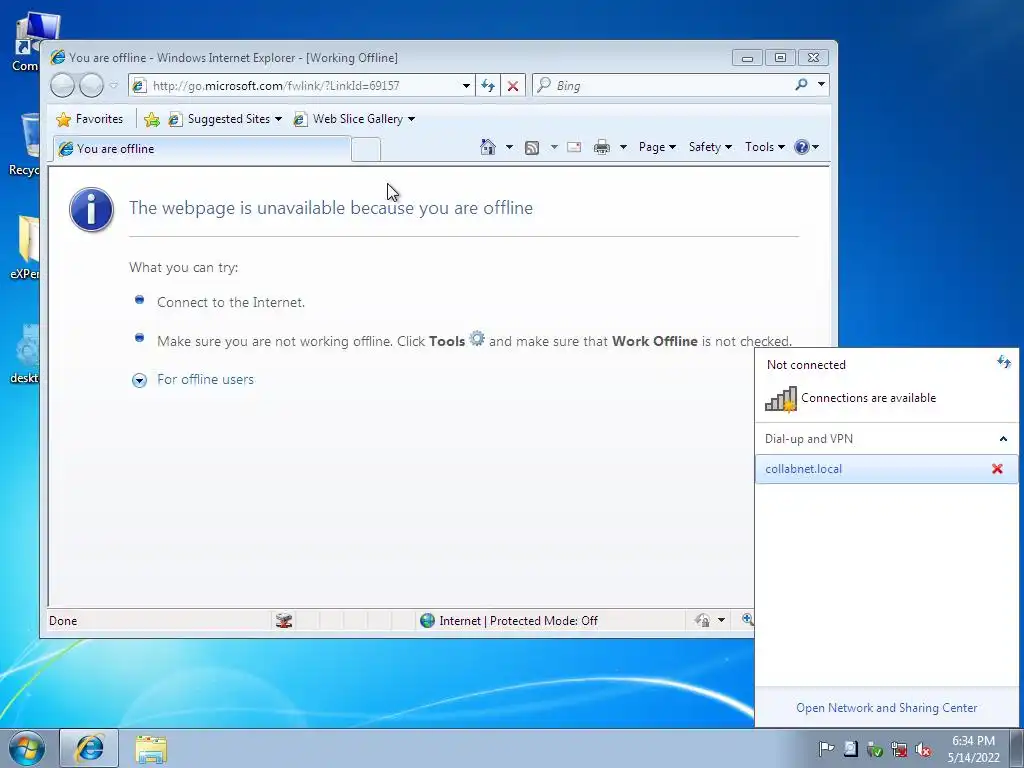Viewport: 1024px width, 768px height.
Task: Open Suggested Sites
Action: (225, 119)
